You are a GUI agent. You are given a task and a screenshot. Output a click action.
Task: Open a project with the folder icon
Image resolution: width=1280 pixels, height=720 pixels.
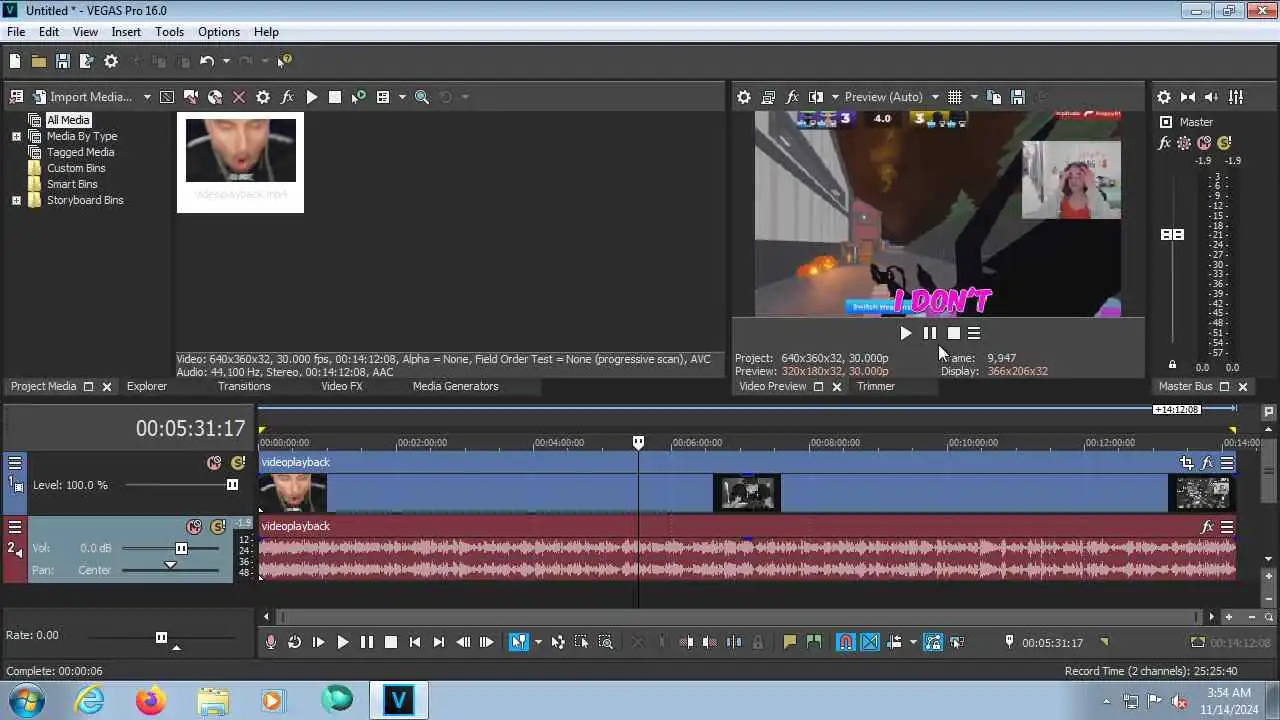coord(38,61)
